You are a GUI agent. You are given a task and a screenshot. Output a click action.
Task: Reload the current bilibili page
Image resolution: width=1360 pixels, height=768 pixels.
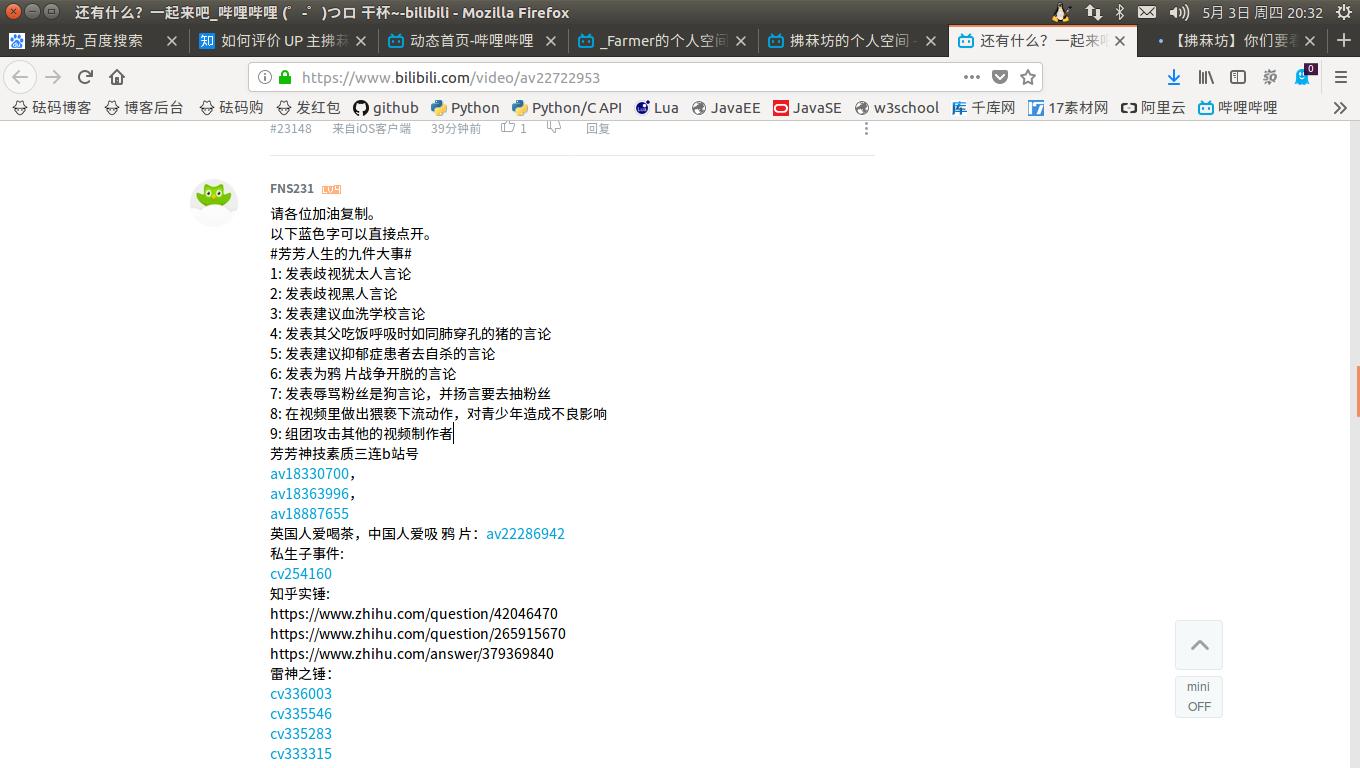pos(84,77)
